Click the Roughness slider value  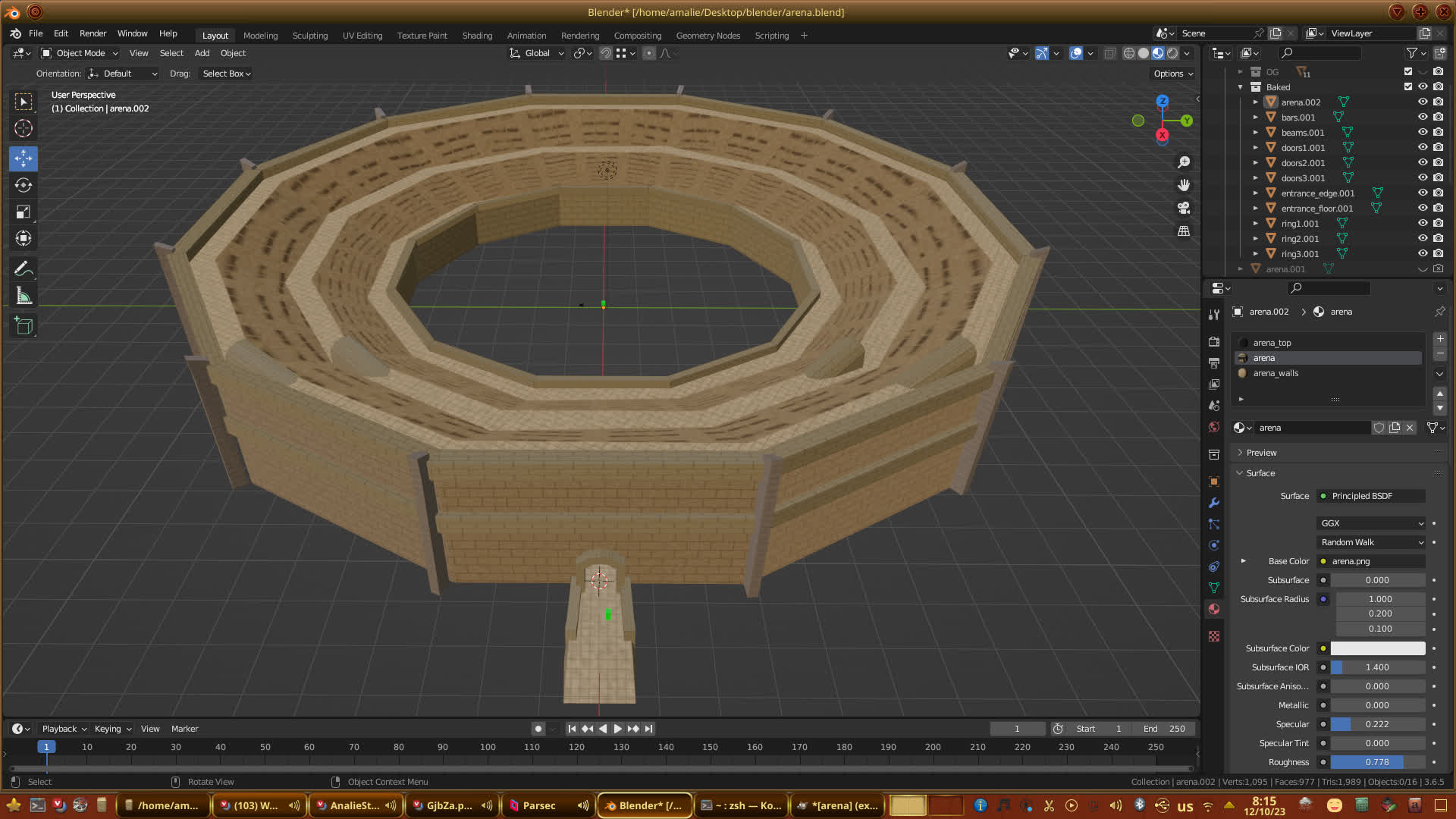(1377, 762)
